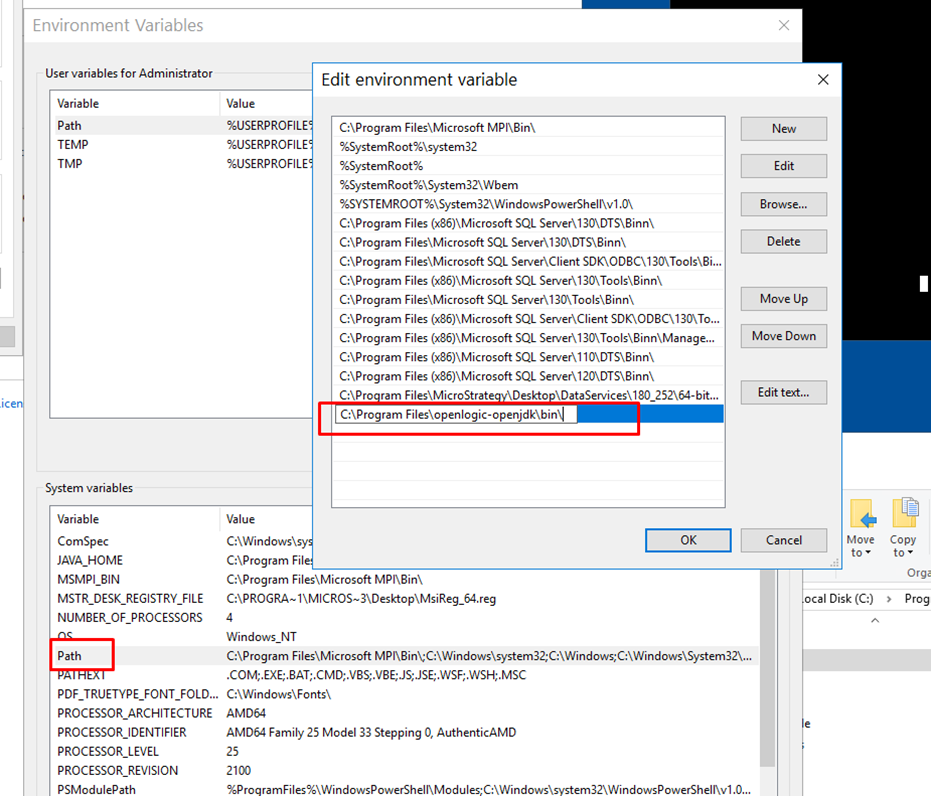Select MSMPI_BIN system variable

(x=405, y=579)
